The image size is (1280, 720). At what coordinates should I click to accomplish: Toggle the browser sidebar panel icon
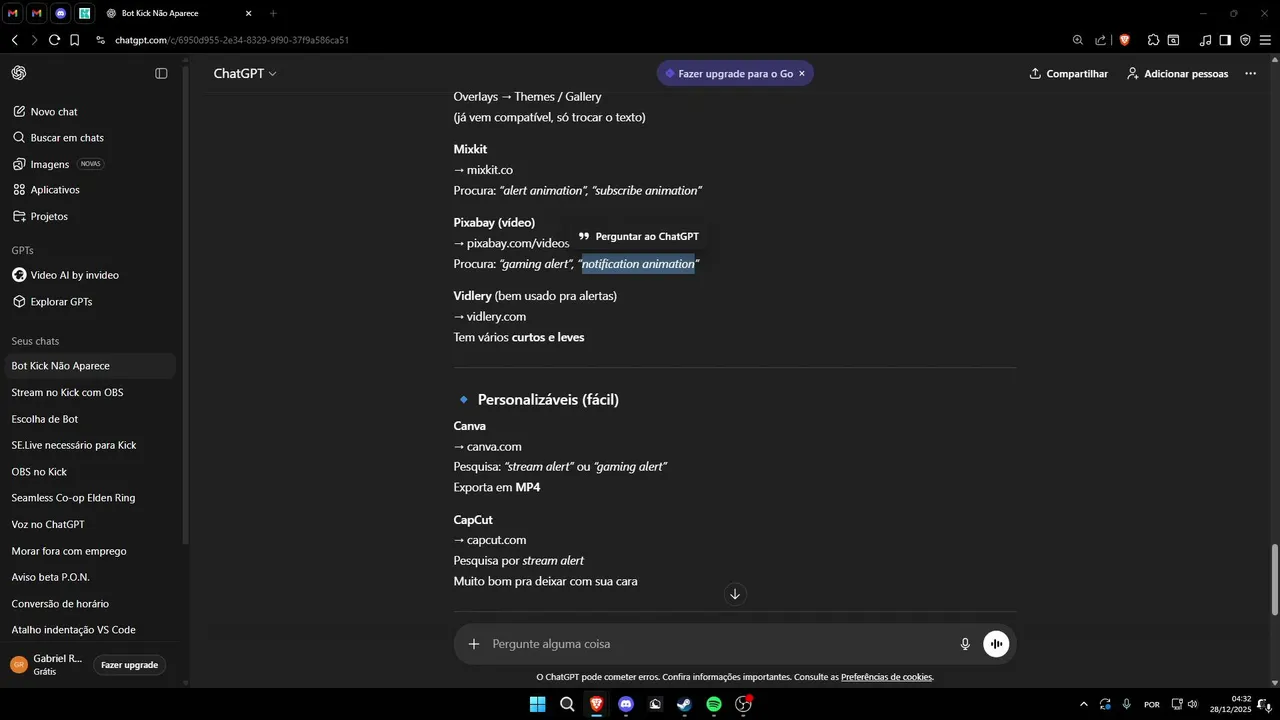(1225, 40)
